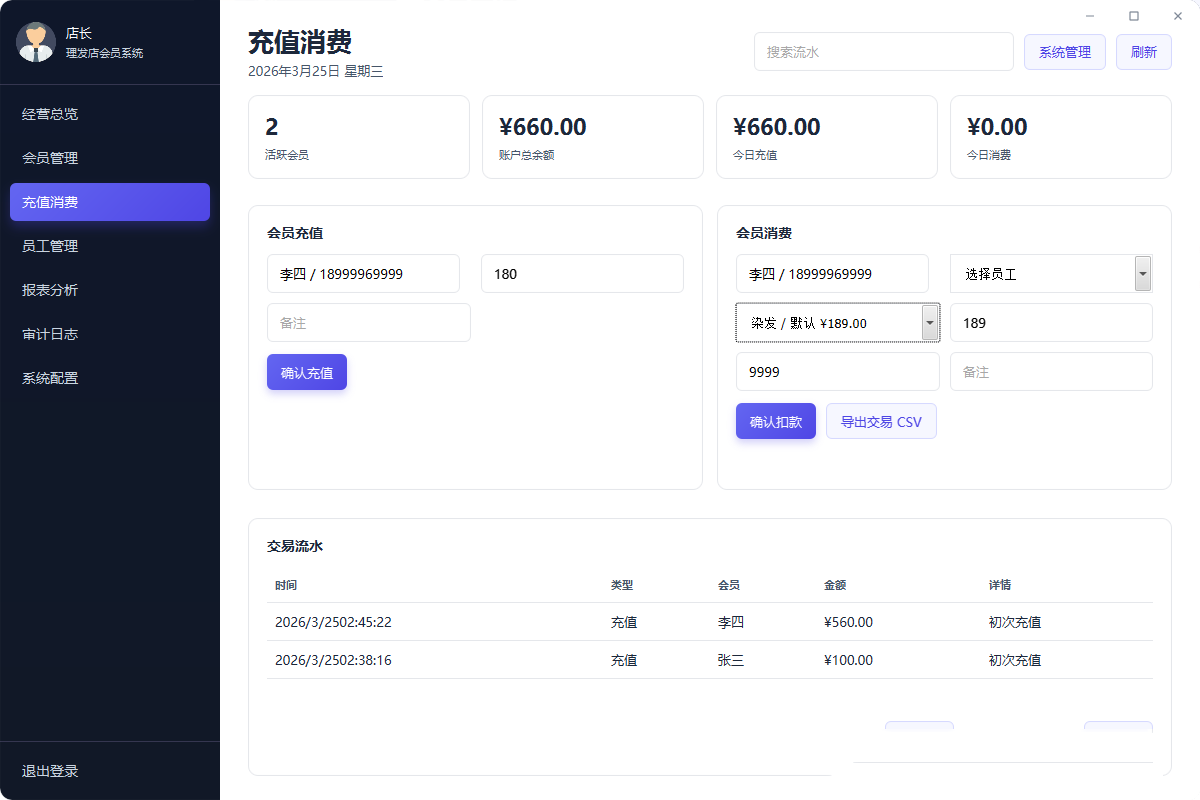Click the 备注 remark field in 会员充值
The height and width of the screenshot is (800, 1200).
tap(368, 322)
